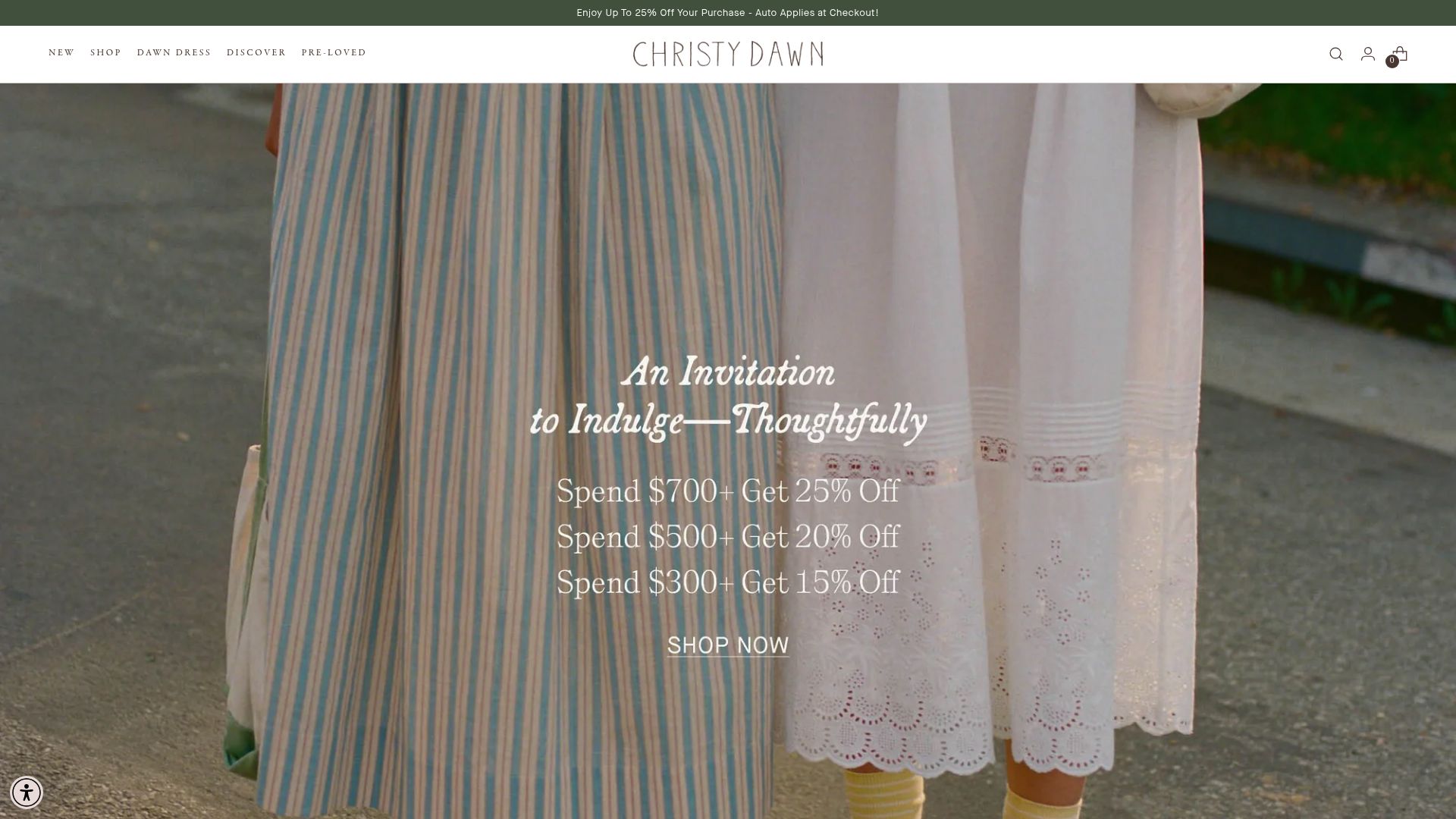
Task: Select NEW in the navigation menu
Action: 61,52
